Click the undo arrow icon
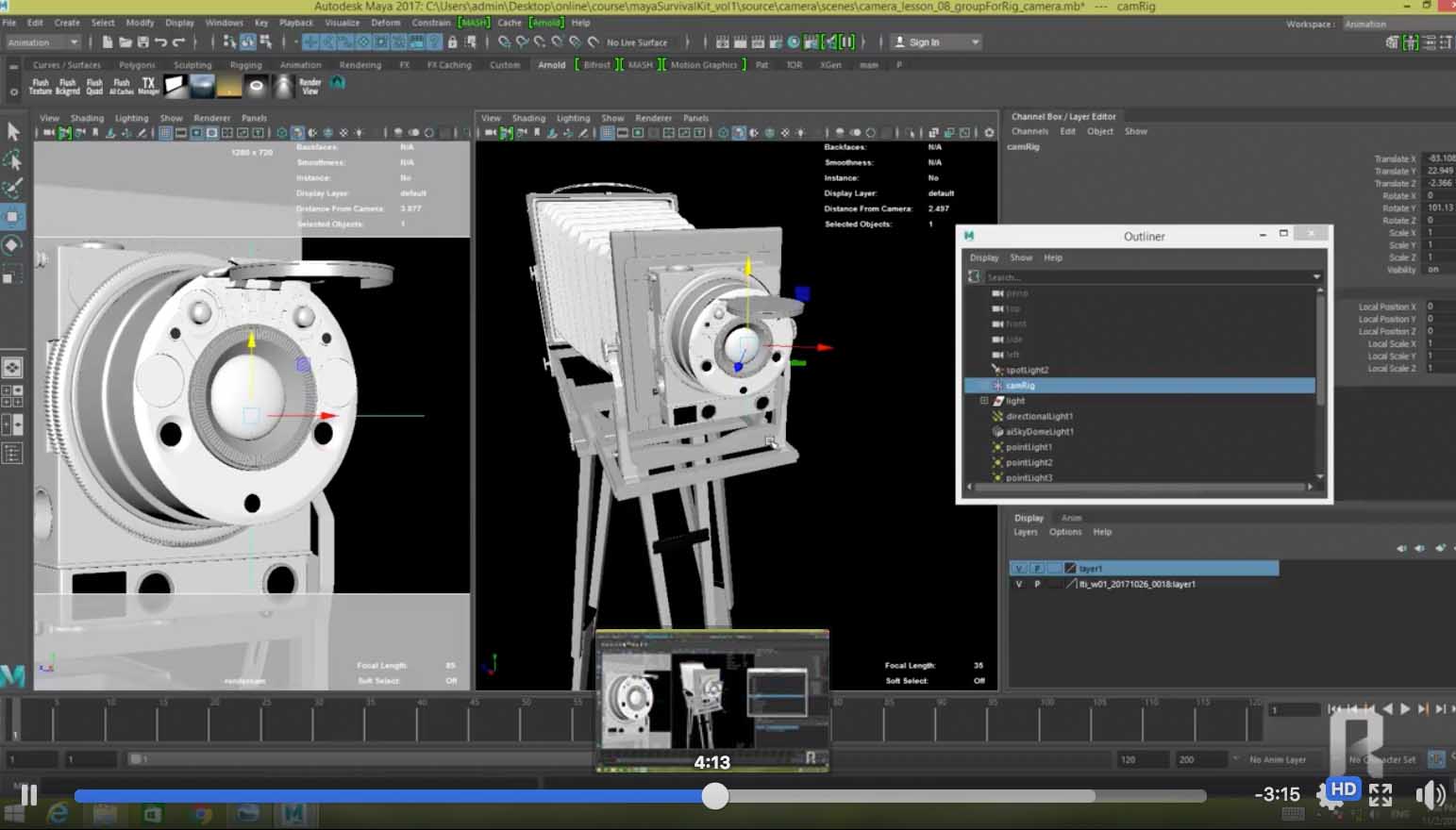 160,42
